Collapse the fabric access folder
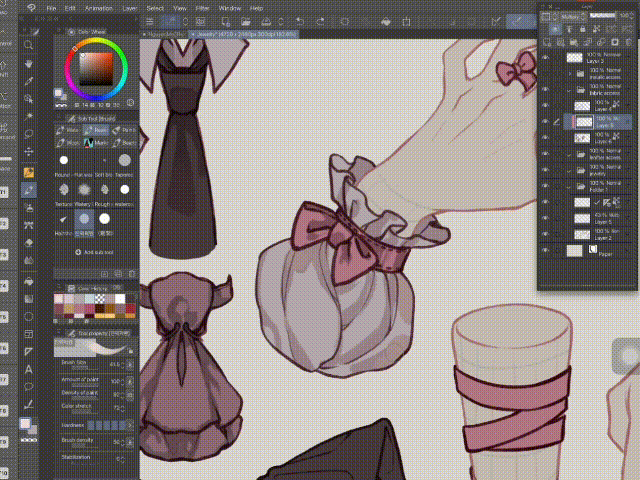The width and height of the screenshot is (640, 480). (x=570, y=90)
